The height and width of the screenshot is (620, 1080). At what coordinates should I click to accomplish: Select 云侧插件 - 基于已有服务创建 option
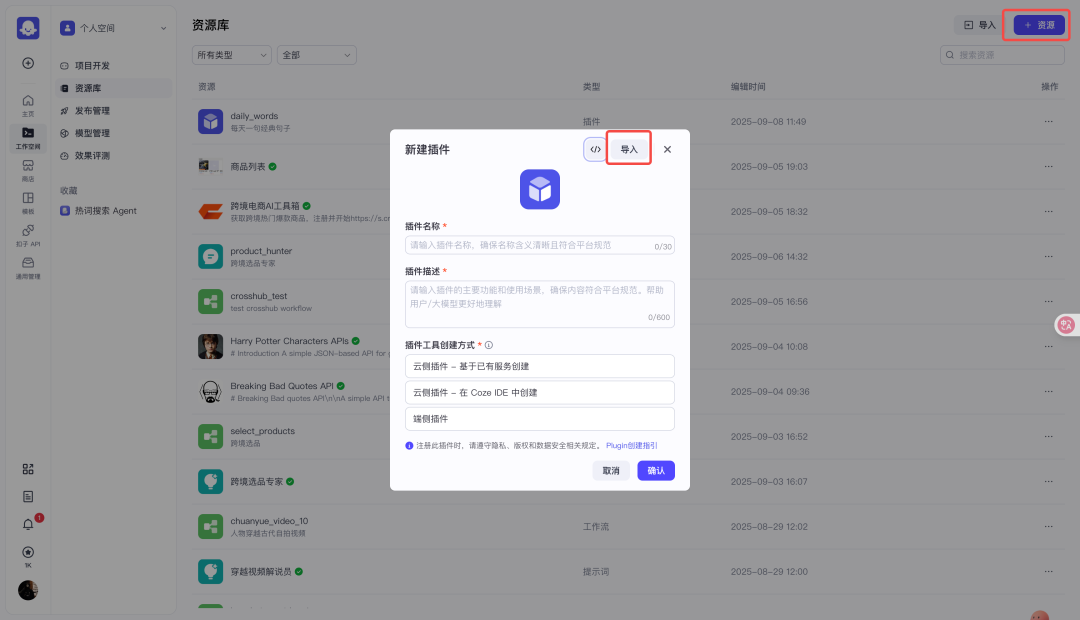click(x=539, y=366)
